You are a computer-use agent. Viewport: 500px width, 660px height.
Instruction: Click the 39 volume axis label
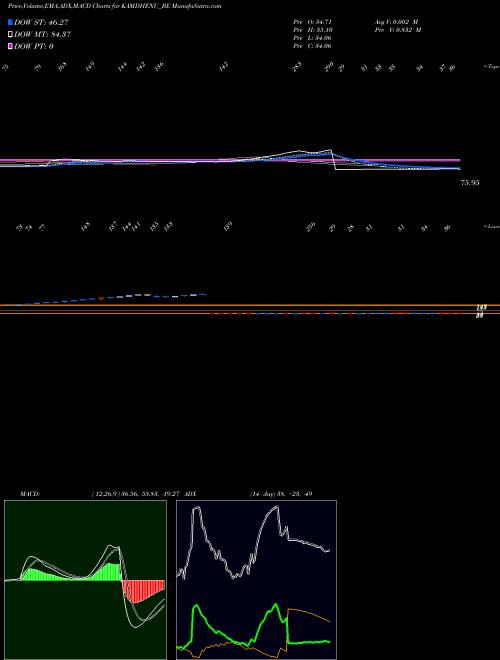pos(479,315)
